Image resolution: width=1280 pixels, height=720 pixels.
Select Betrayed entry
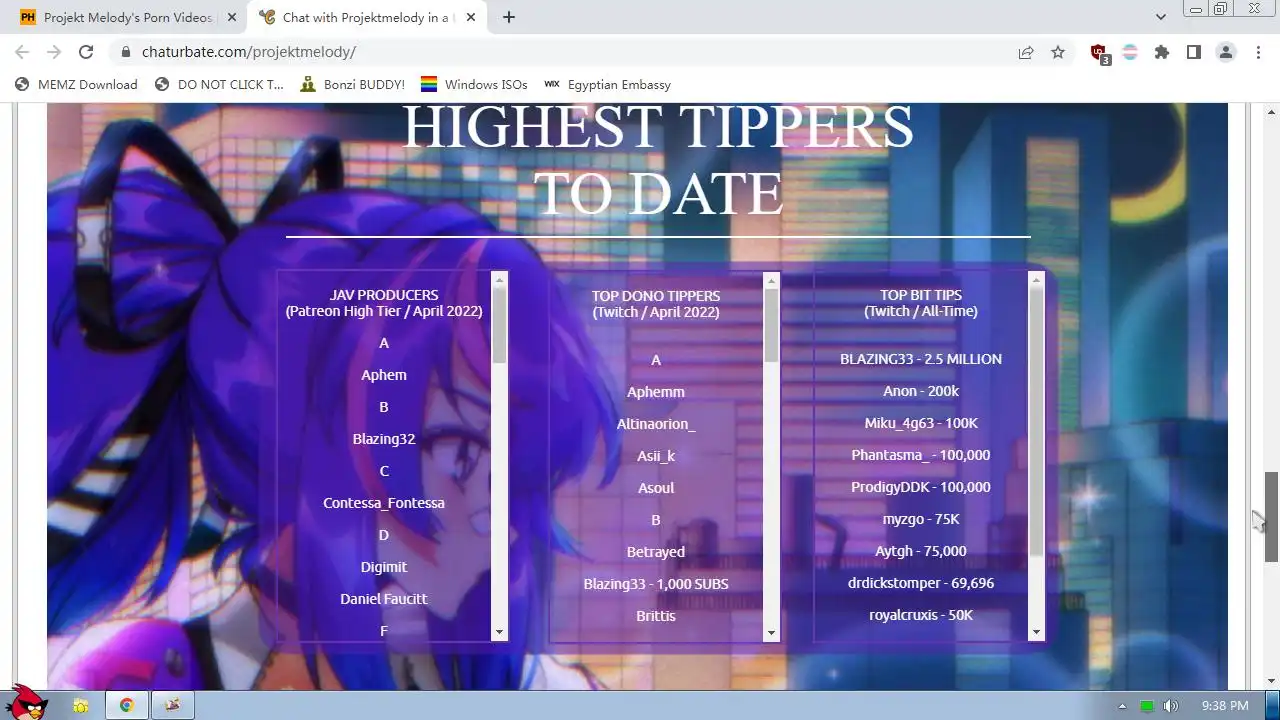pos(656,552)
